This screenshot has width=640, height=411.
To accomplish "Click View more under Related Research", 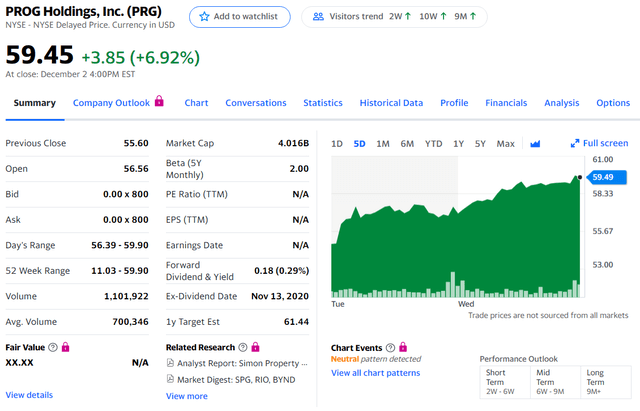I will point(187,396).
